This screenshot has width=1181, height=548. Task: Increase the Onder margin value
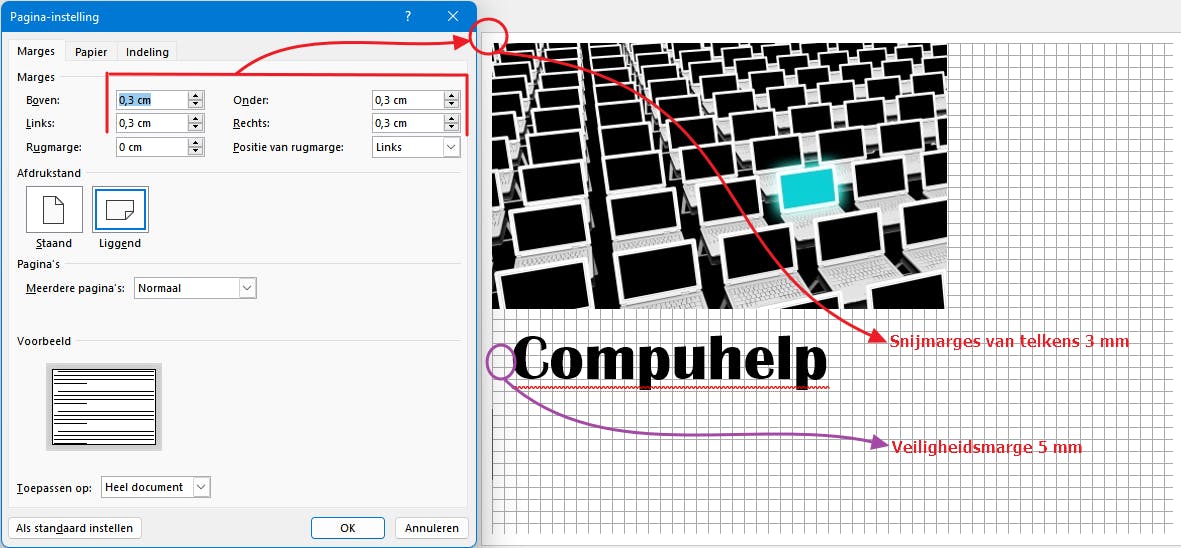point(452,96)
